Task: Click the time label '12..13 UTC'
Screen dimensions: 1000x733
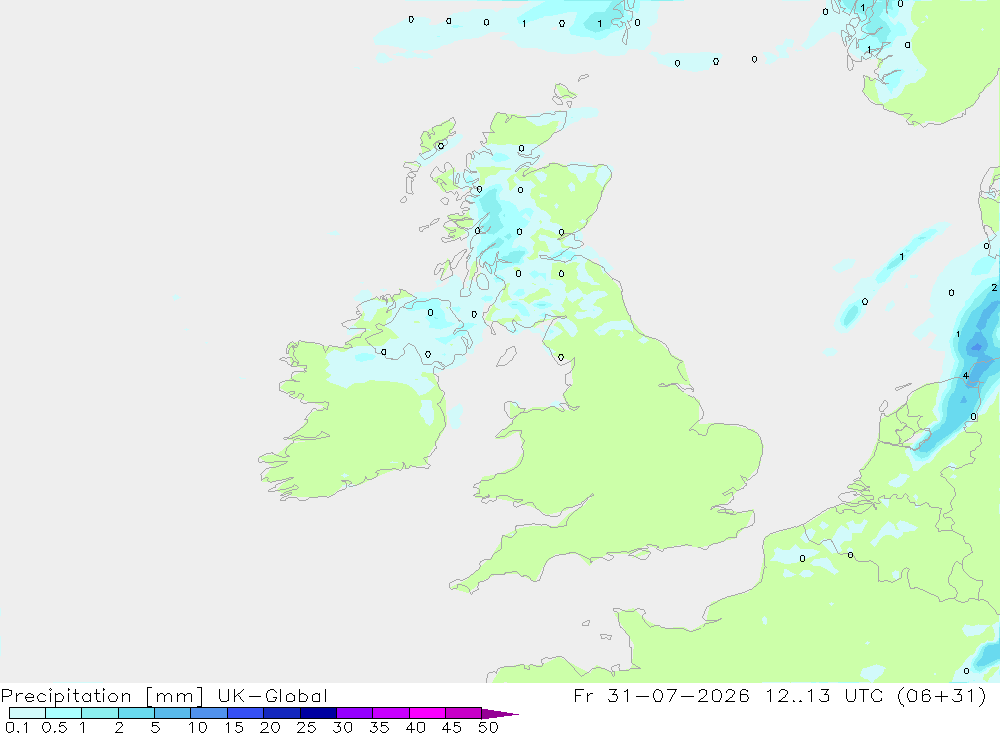Action: [x=824, y=695]
